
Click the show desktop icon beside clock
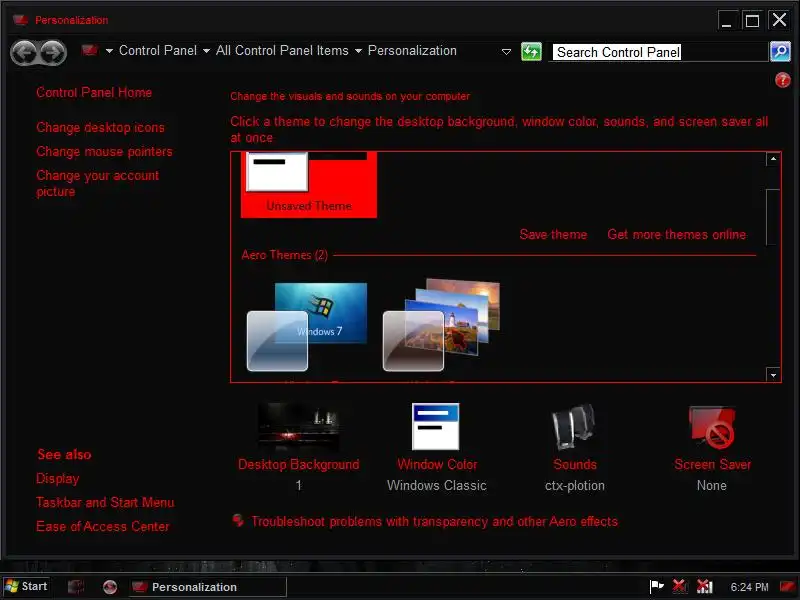pyautogui.click(x=787, y=587)
